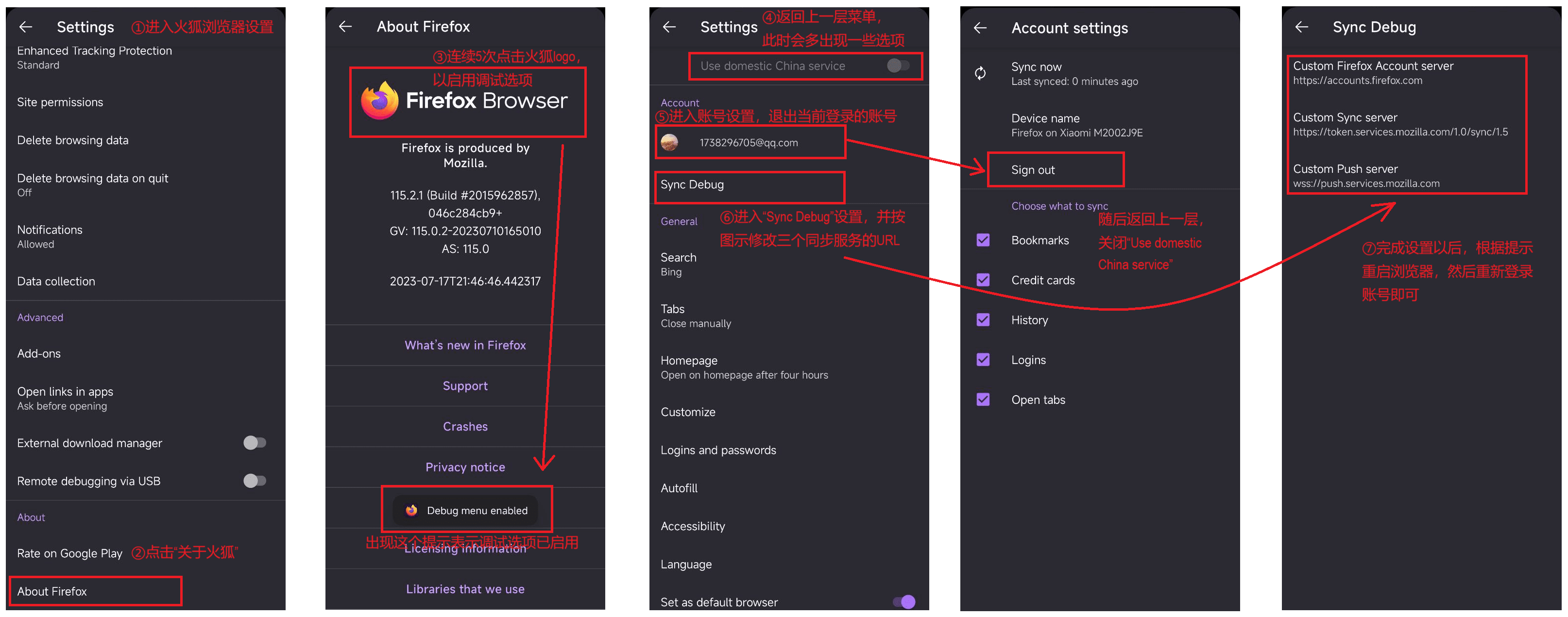Tap back arrow on Settings screen with Account section
The height and width of the screenshot is (617, 1568).
pyautogui.click(x=669, y=27)
